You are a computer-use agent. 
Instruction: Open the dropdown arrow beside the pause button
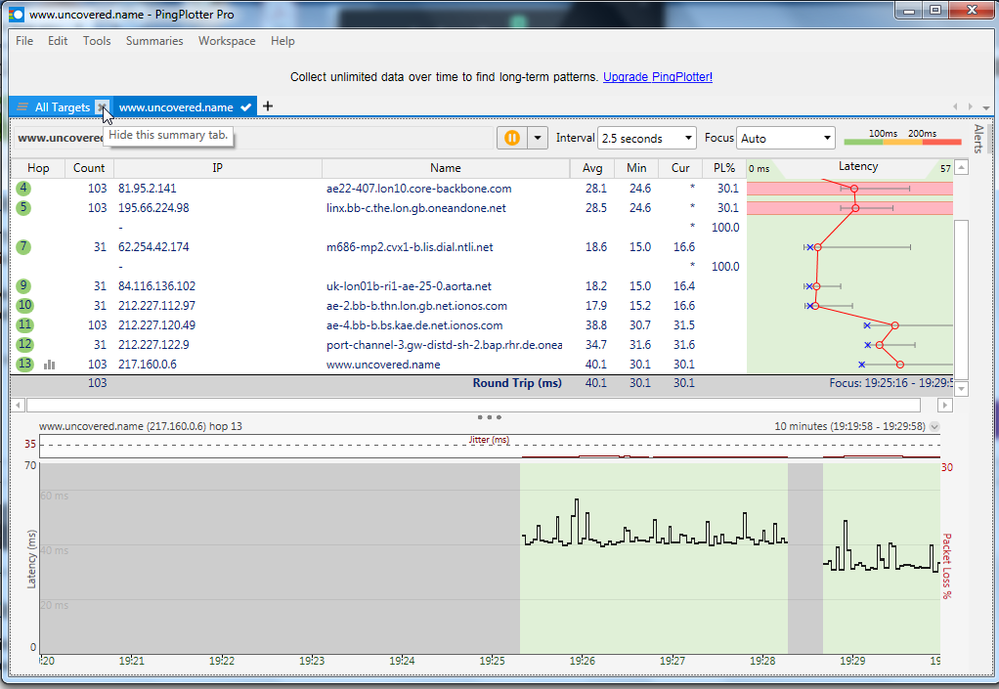pos(538,138)
